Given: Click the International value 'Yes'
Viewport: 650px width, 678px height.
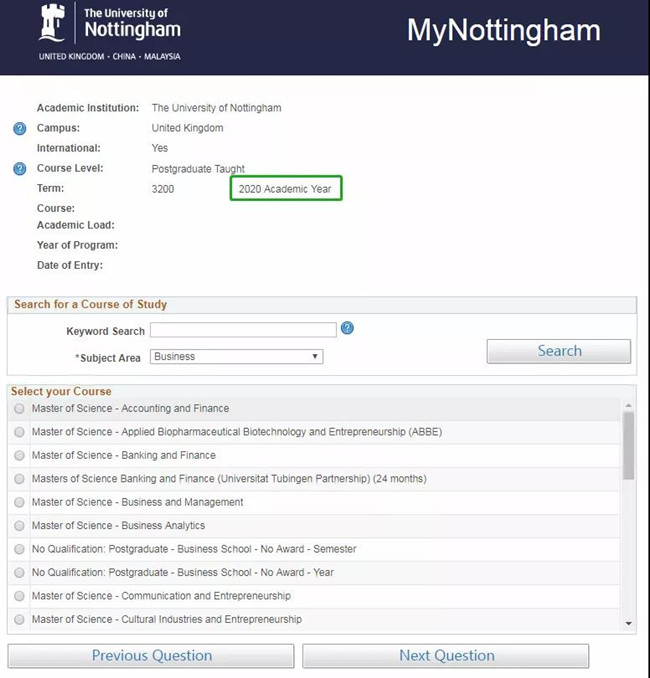Looking at the screenshot, I should click(x=160, y=148).
